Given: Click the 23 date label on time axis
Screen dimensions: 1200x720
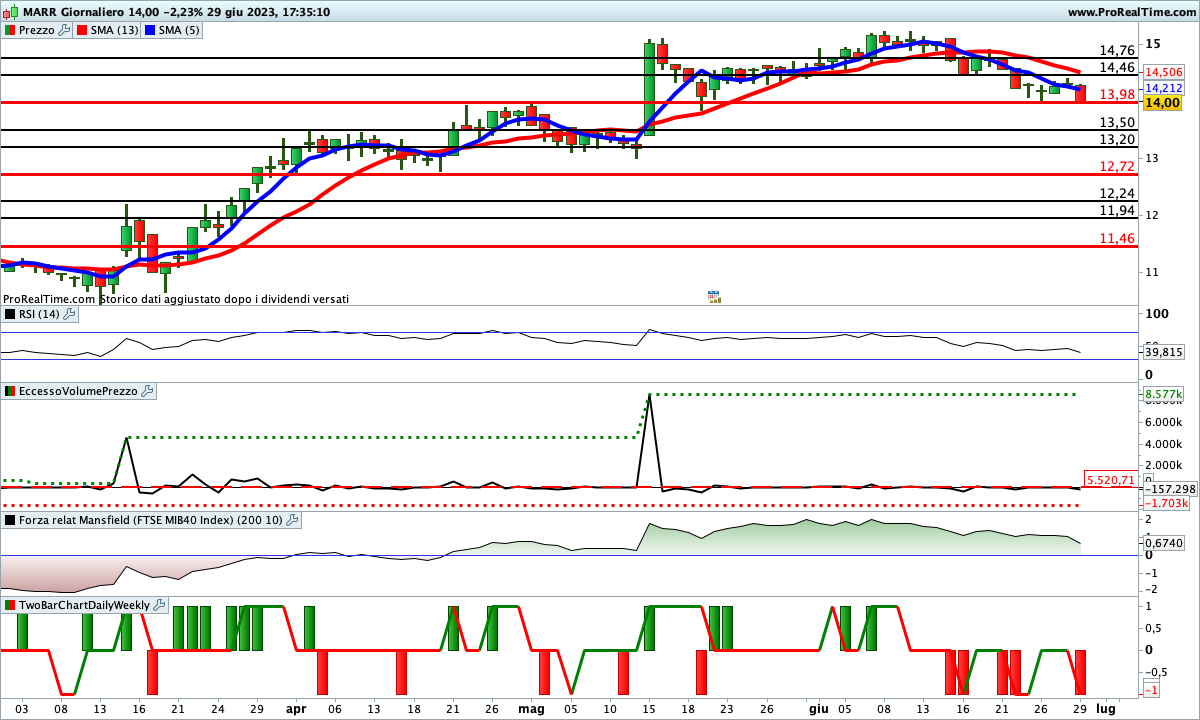Looking at the screenshot, I should 727,708.
